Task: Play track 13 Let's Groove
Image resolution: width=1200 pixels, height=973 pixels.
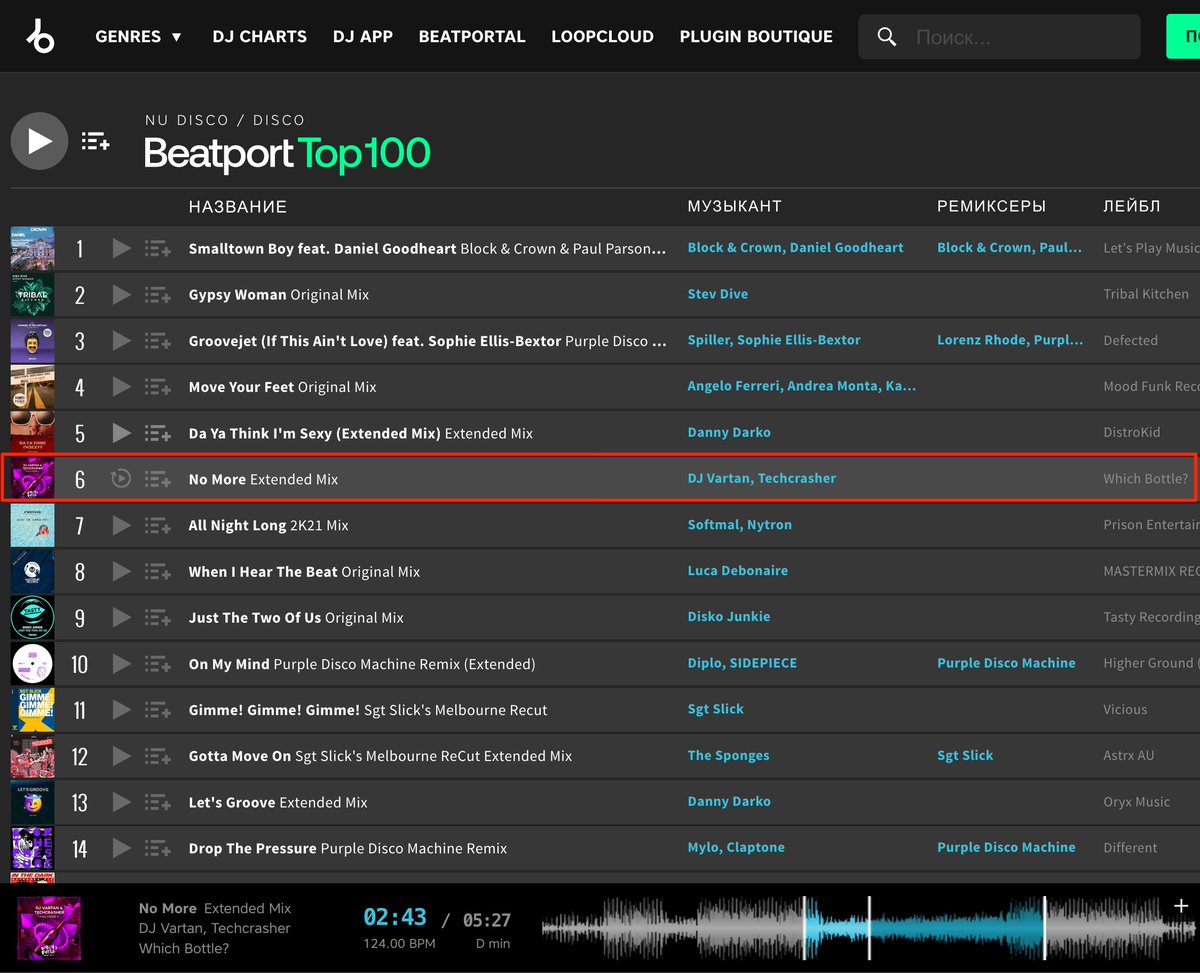Action: click(121, 802)
